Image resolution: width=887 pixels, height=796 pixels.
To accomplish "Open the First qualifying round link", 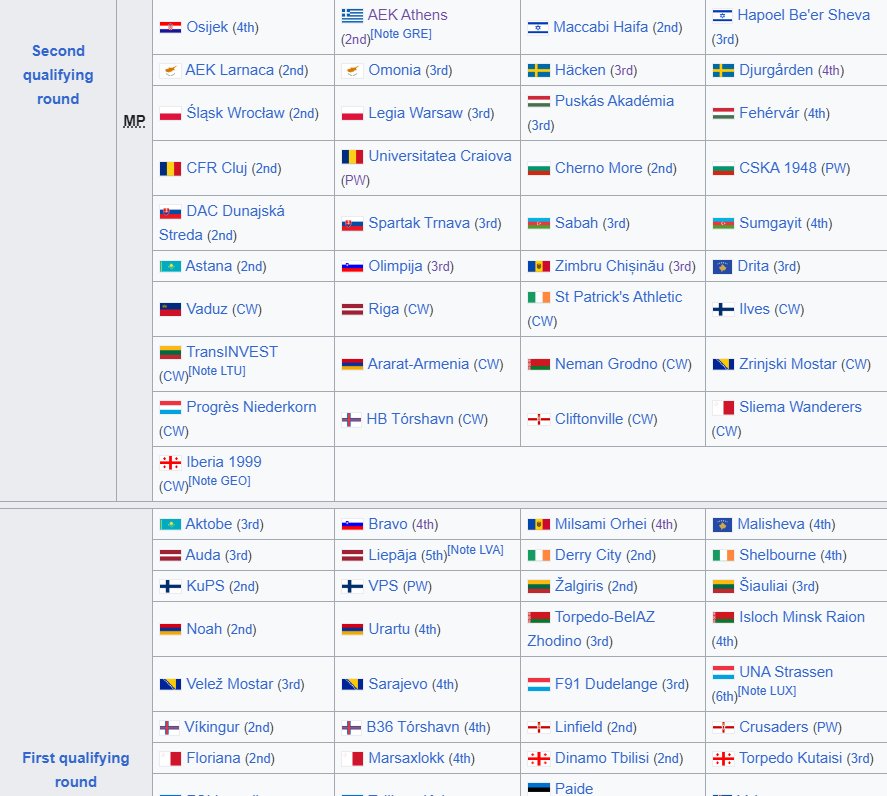I will (76, 769).
